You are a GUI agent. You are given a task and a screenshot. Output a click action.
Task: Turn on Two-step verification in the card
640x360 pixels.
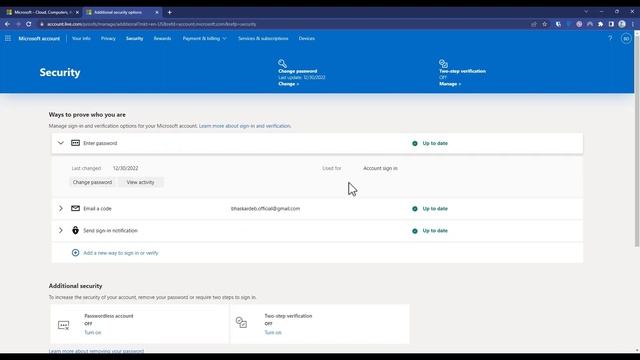pyautogui.click(x=273, y=332)
